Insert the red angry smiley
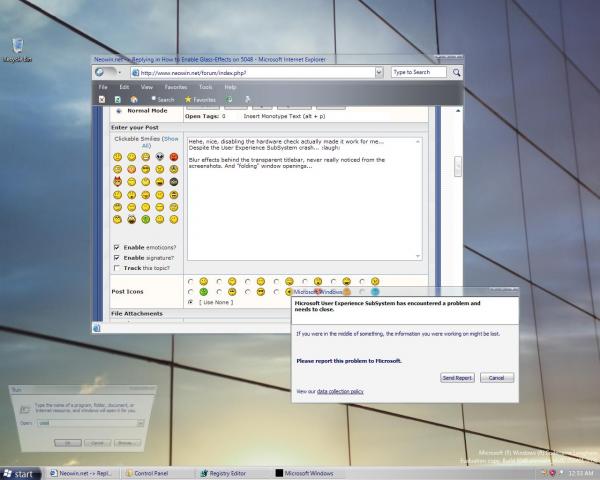Viewport: 600px width, 480px height. [174, 157]
